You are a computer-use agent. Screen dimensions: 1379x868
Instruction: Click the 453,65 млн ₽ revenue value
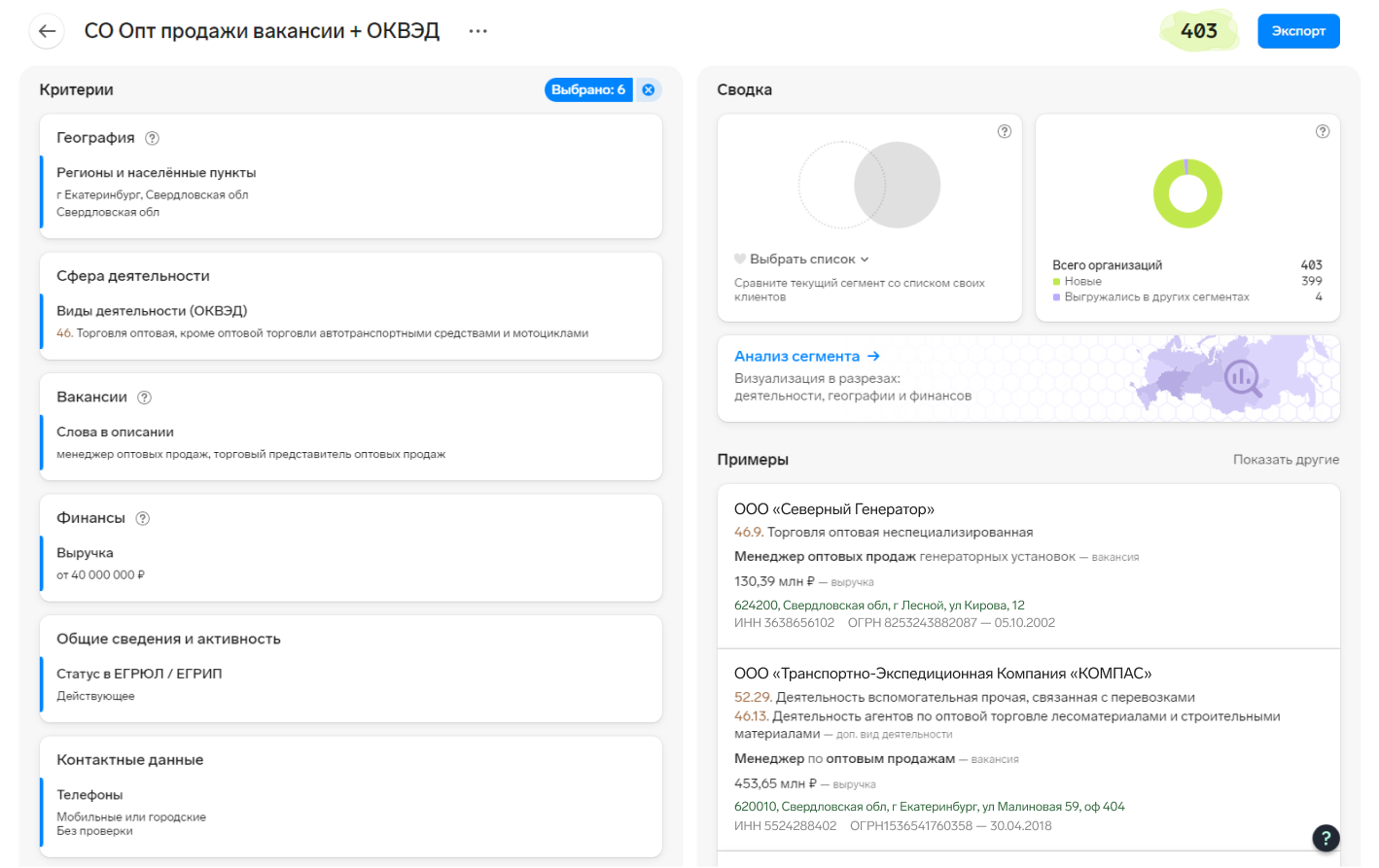(775, 783)
